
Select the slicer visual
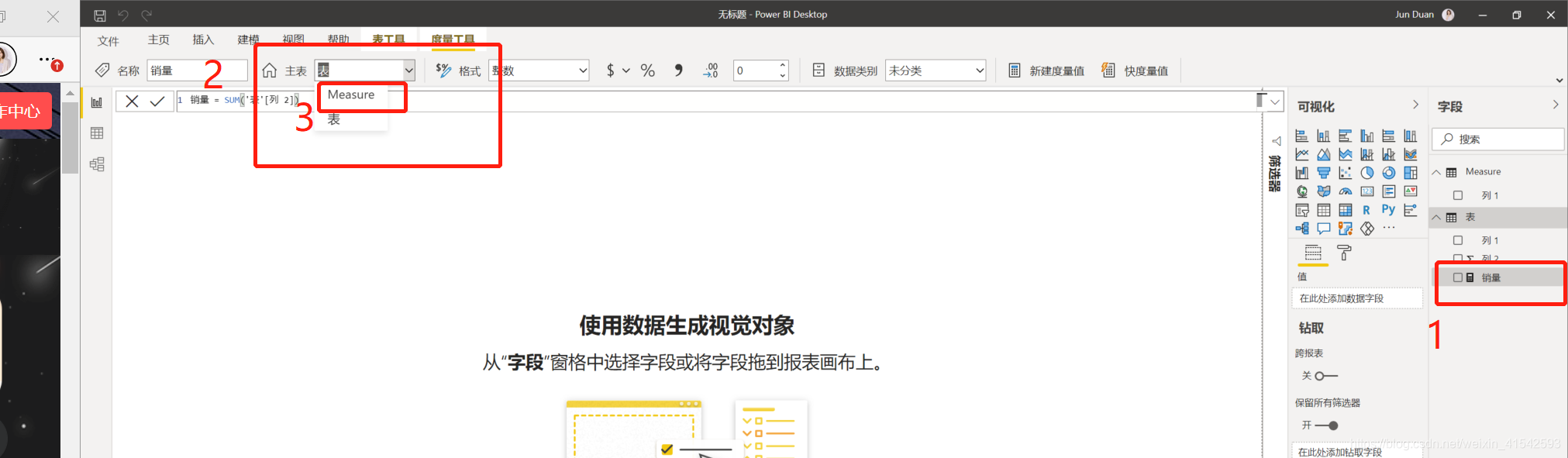tap(1302, 210)
